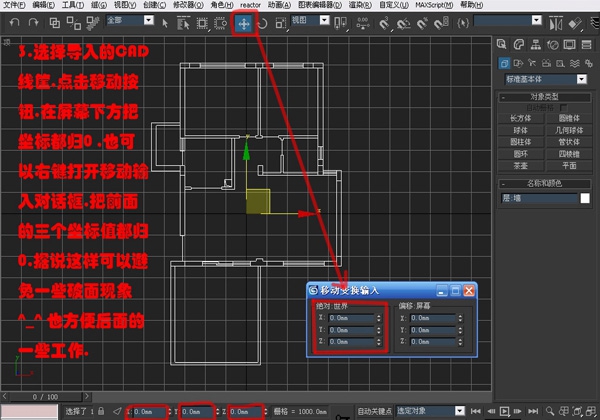Screen dimensions: 600x420
Task: Activate the Select and Link tool
Action: click(x=55, y=23)
